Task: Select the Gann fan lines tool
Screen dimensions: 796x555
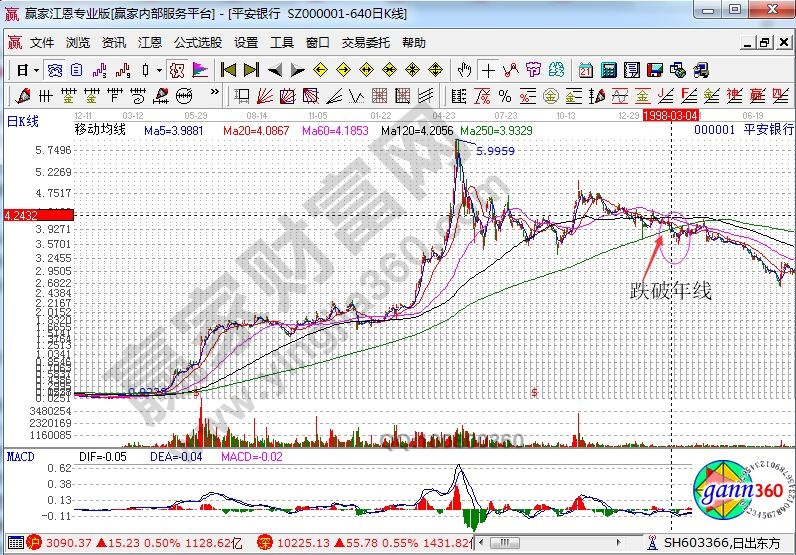Action: [264, 96]
